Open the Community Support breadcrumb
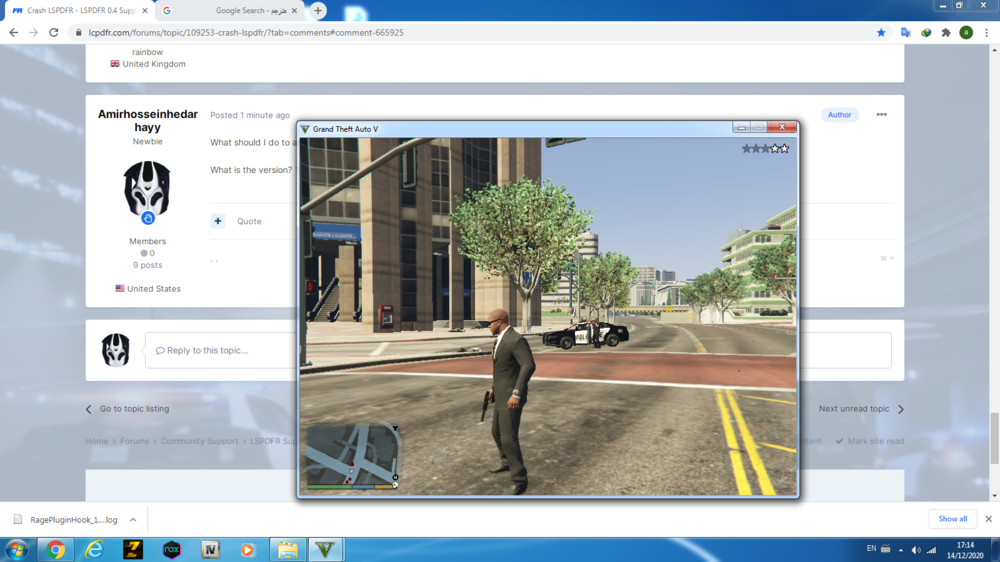1000x562 pixels. 199,441
